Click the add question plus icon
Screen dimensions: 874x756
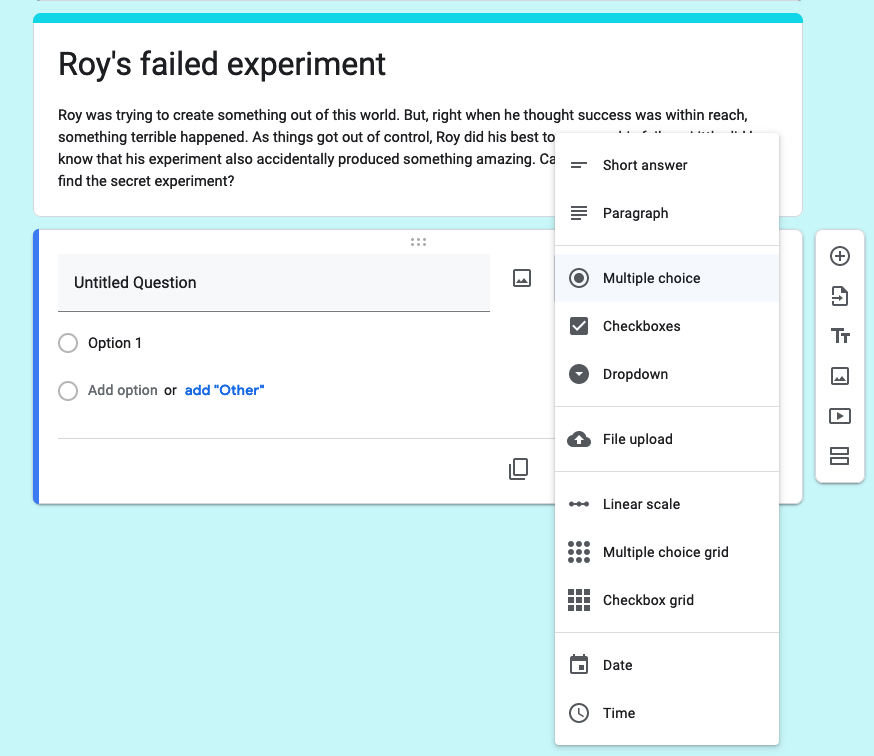[840, 256]
